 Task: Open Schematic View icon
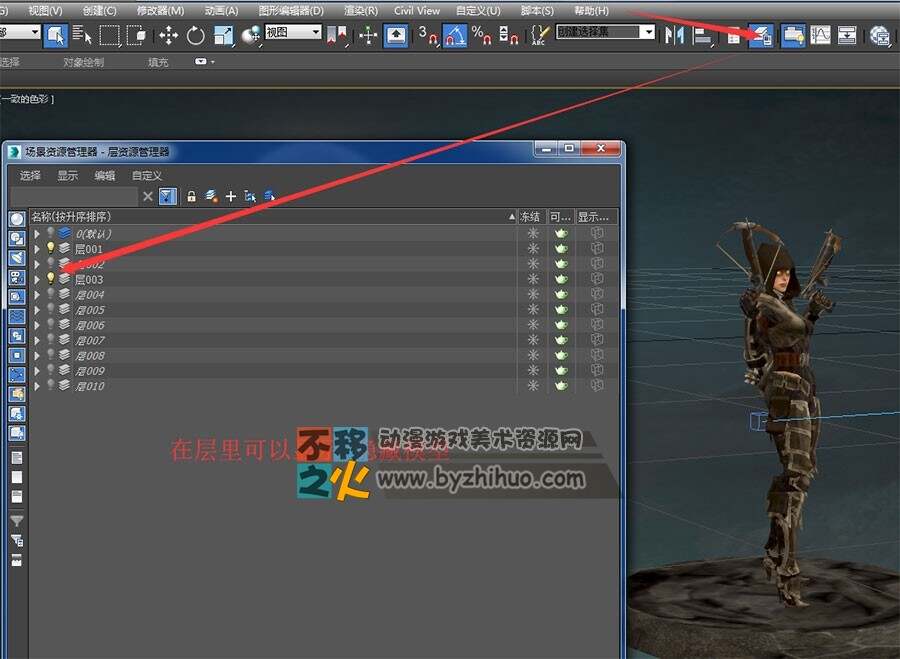point(847,36)
